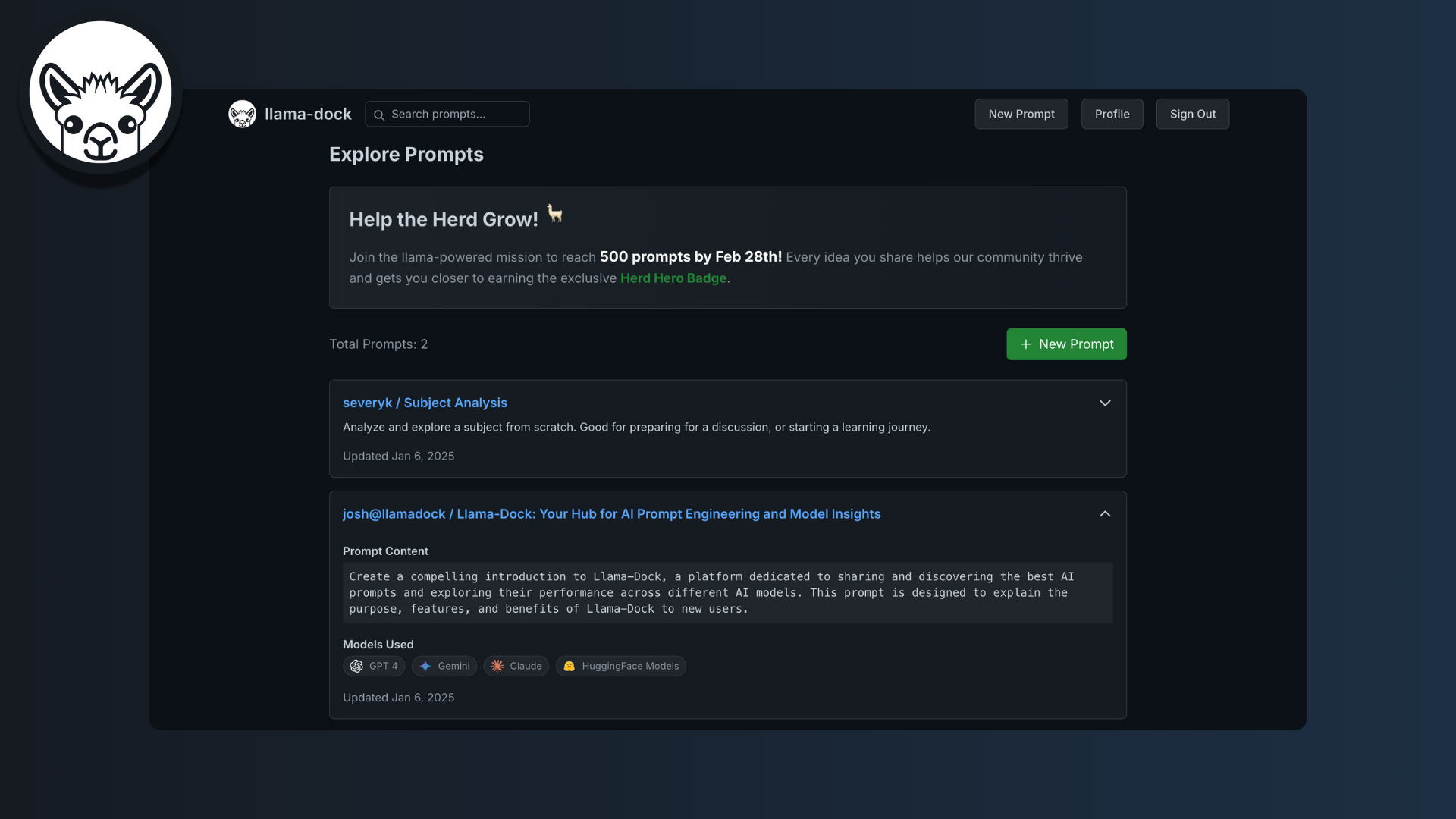This screenshot has height=819, width=1456.
Task: Open the Herd Hero Badge link
Action: pos(673,278)
